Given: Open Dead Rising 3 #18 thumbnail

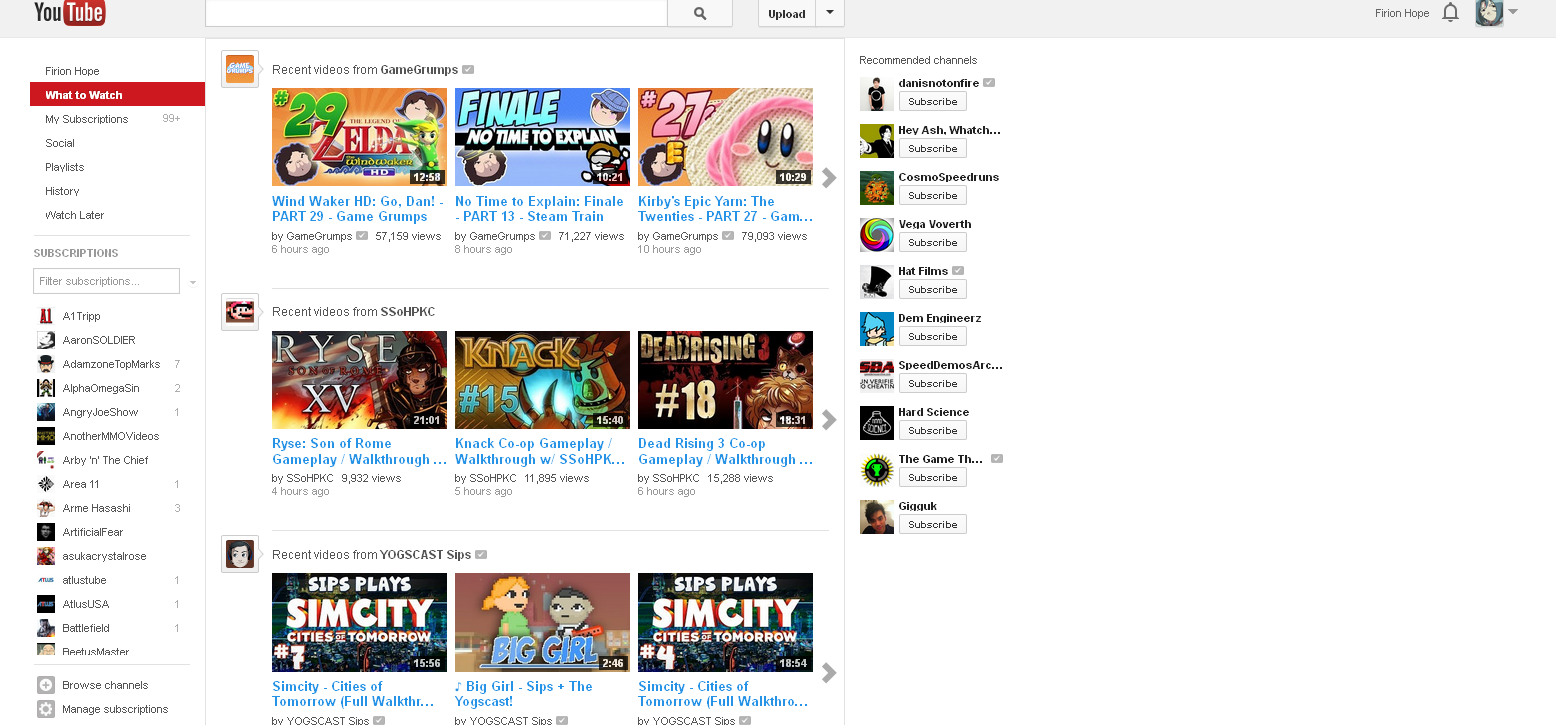Looking at the screenshot, I should 725,380.
